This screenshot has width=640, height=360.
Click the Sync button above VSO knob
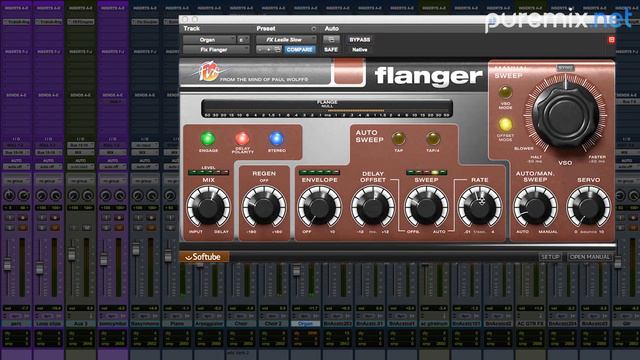[565, 68]
